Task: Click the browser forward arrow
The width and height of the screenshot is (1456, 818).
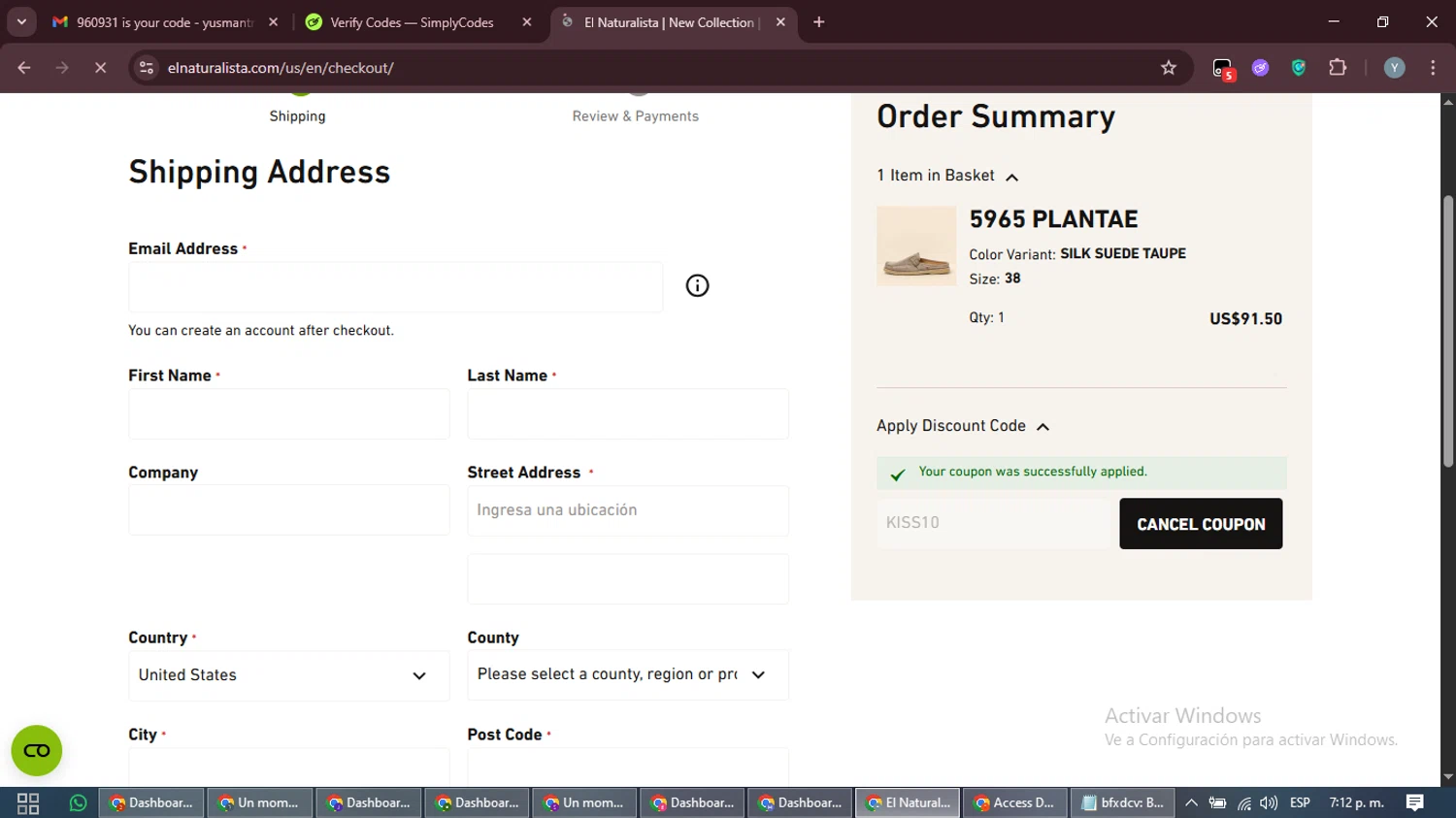Action: [x=62, y=68]
